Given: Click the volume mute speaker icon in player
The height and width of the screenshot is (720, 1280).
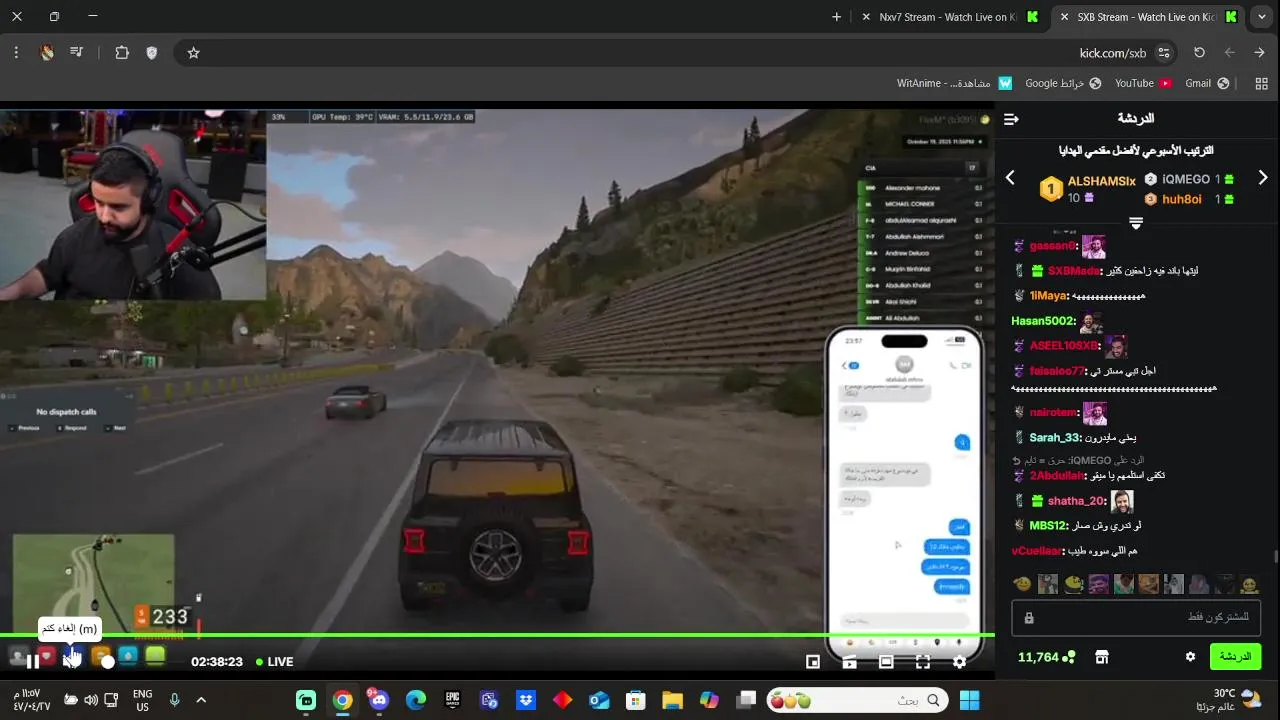Looking at the screenshot, I should 70,661.
